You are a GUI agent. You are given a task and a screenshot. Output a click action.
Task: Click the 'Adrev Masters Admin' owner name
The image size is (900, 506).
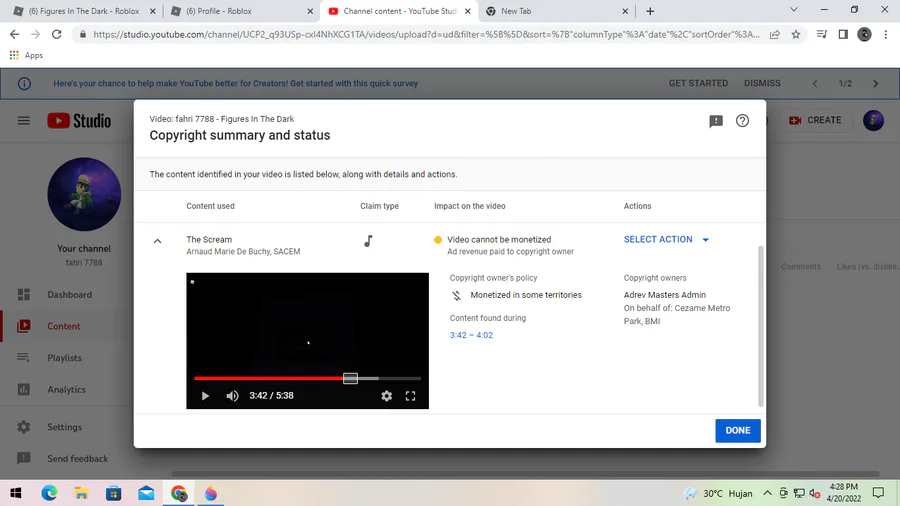[665, 295]
